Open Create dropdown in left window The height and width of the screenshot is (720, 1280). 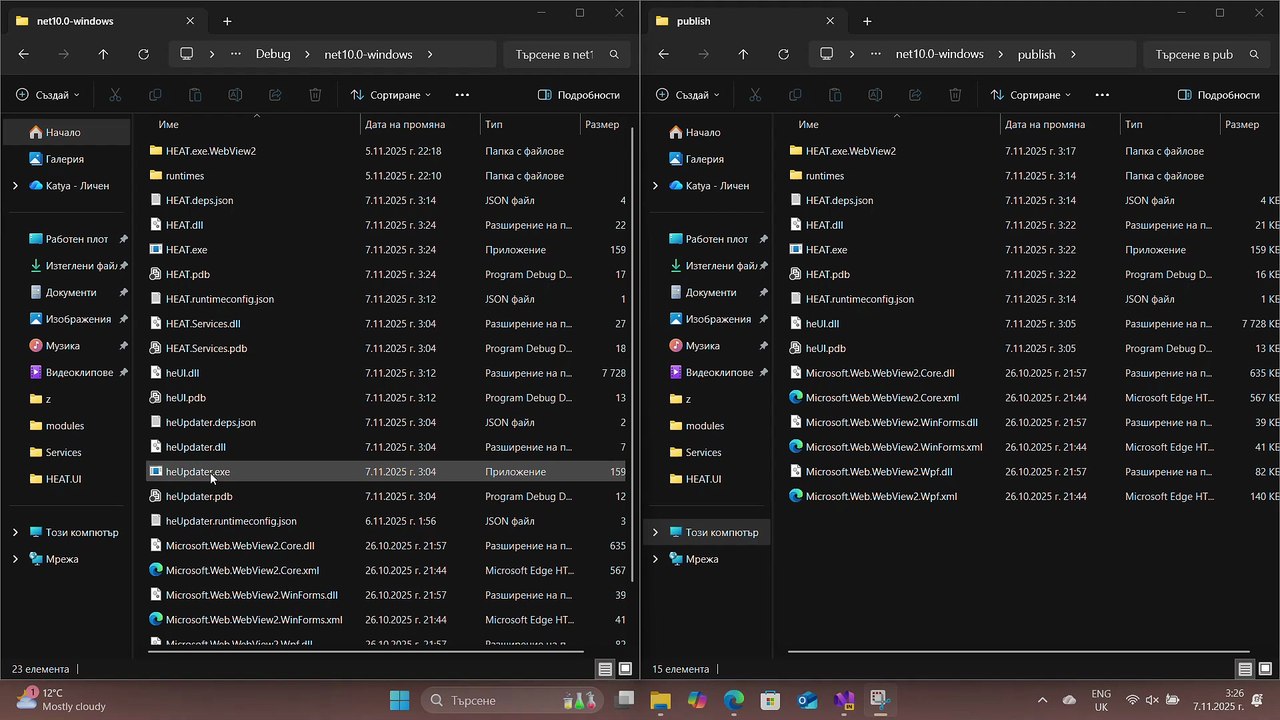(48, 95)
